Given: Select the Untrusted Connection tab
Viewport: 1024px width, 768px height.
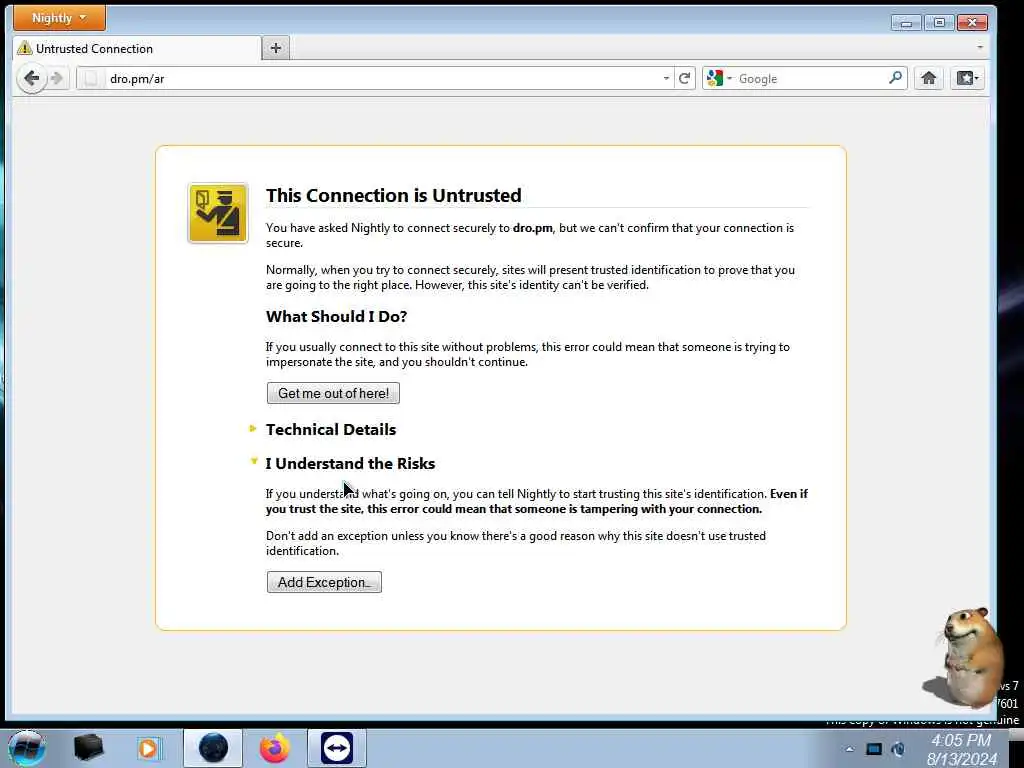Looking at the screenshot, I should point(137,48).
